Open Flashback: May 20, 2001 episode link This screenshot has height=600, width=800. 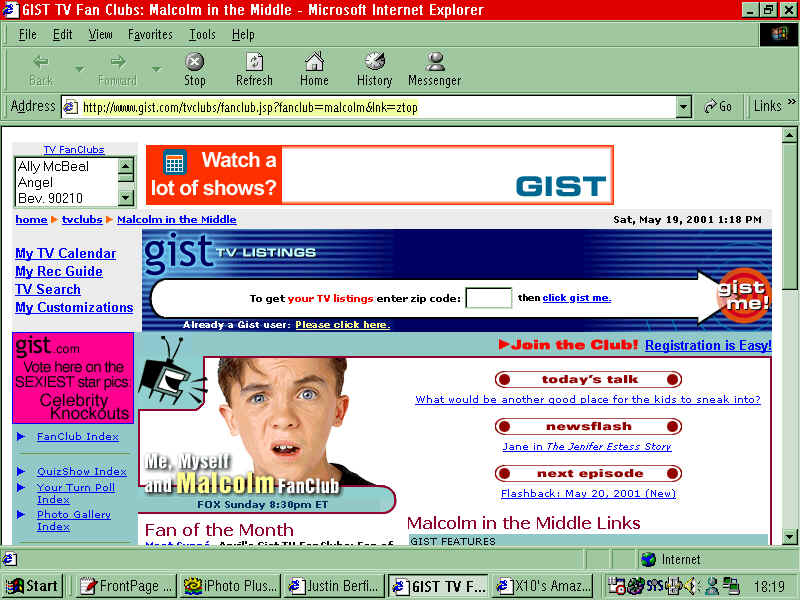coord(588,493)
